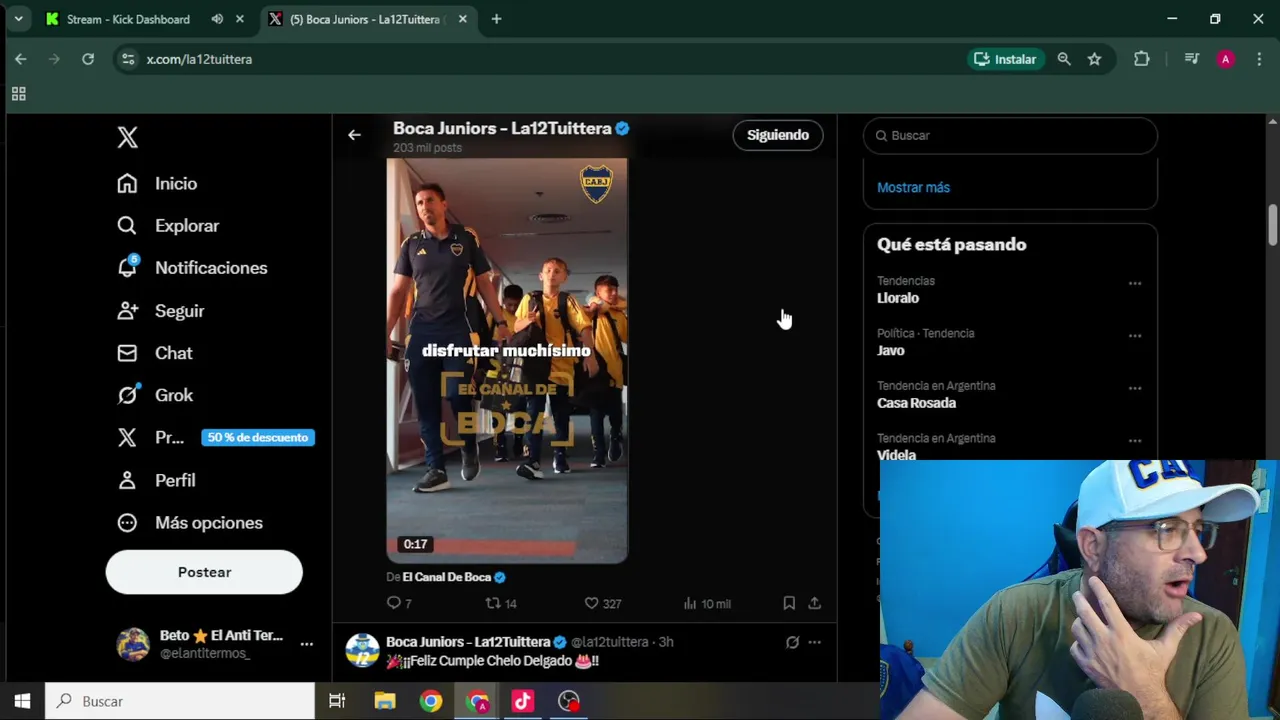Open more options on Chelo Delgado post
Image resolution: width=1280 pixels, height=720 pixels.
pos(815,642)
